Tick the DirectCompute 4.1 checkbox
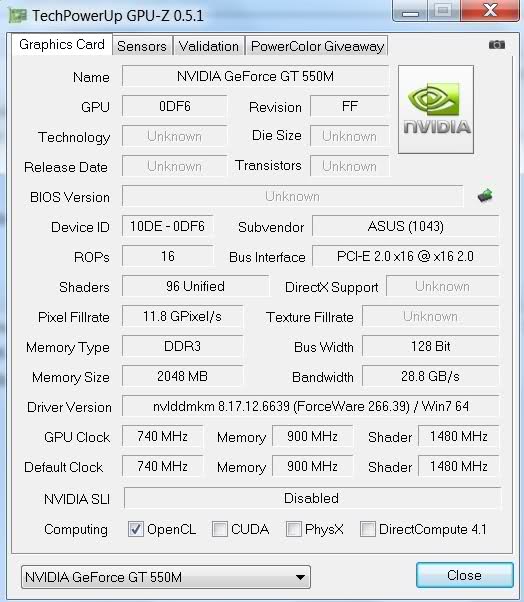 point(367,529)
